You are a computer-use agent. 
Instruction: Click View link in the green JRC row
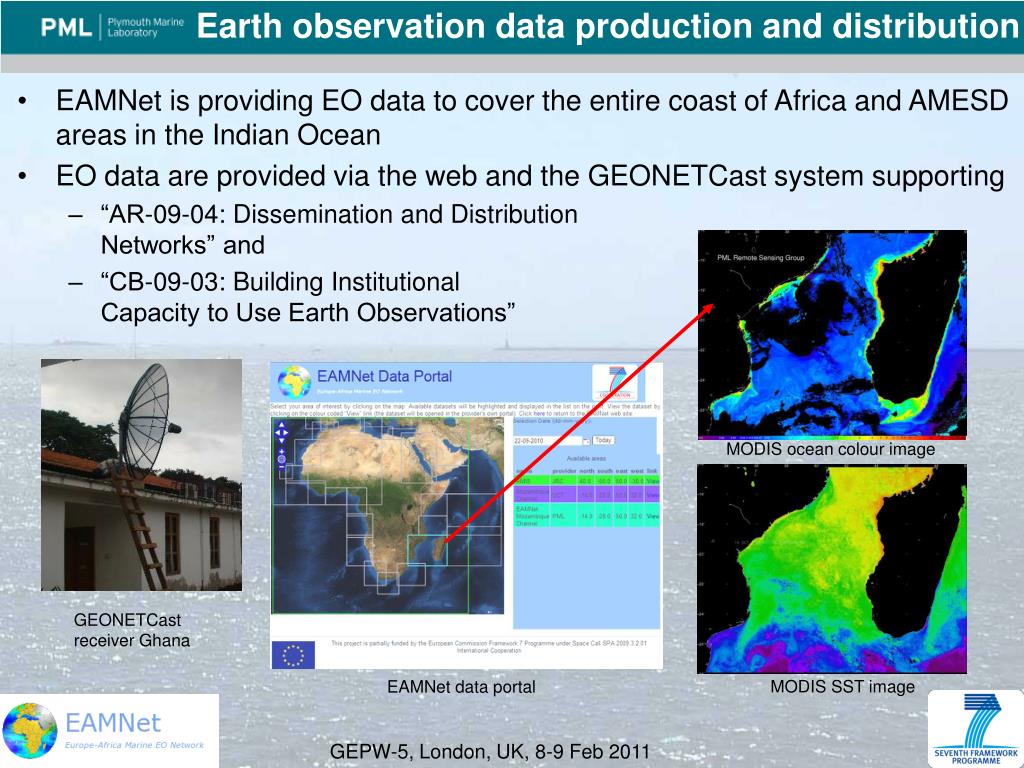[x=652, y=481]
